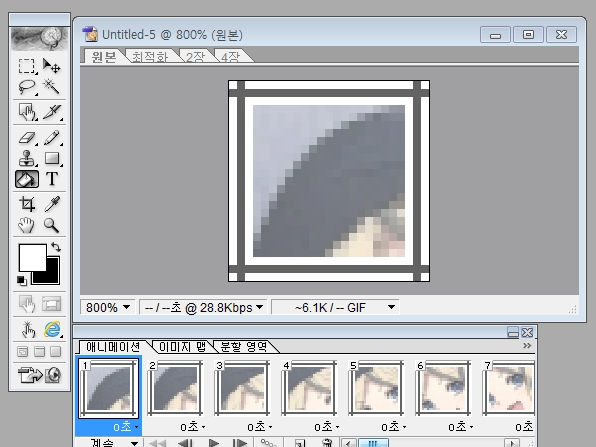Select the Eyedropper tool
The width and height of the screenshot is (596, 447).
coord(51,204)
